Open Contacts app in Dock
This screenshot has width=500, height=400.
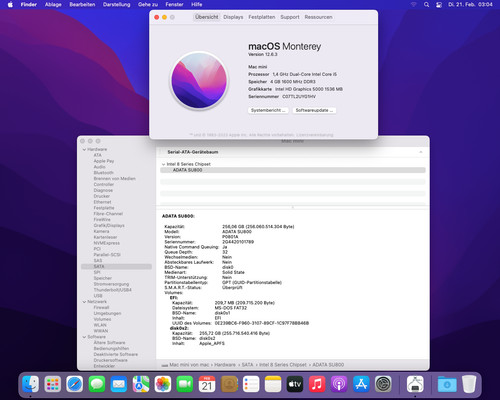point(229,384)
